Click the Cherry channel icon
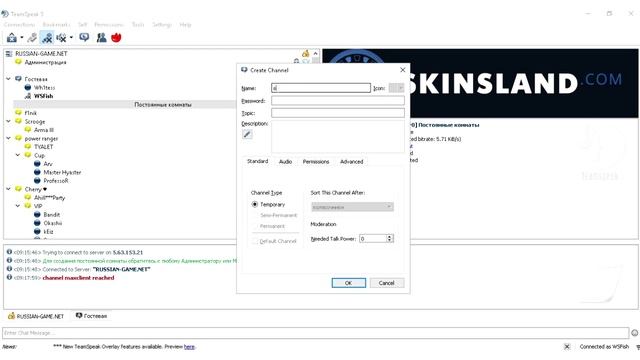The image size is (640, 360). [18, 189]
